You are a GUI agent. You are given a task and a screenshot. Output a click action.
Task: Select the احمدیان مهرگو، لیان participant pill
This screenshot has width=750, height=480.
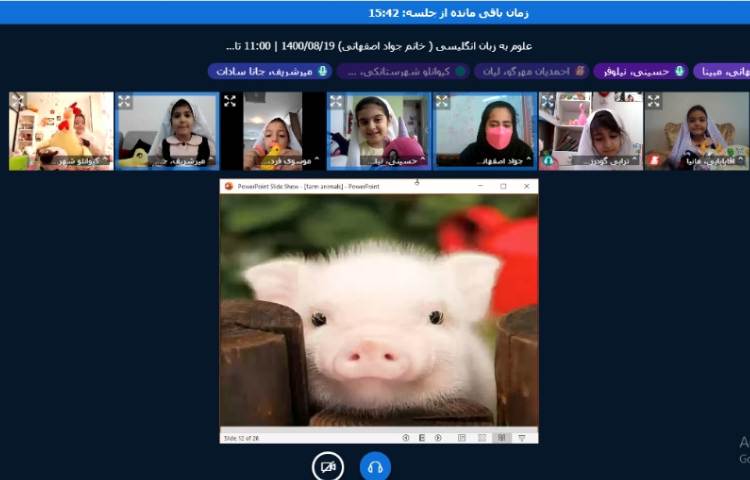point(531,71)
